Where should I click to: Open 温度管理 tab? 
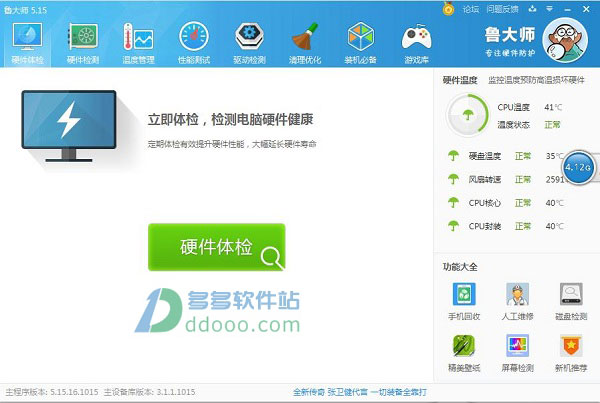[x=139, y=43]
